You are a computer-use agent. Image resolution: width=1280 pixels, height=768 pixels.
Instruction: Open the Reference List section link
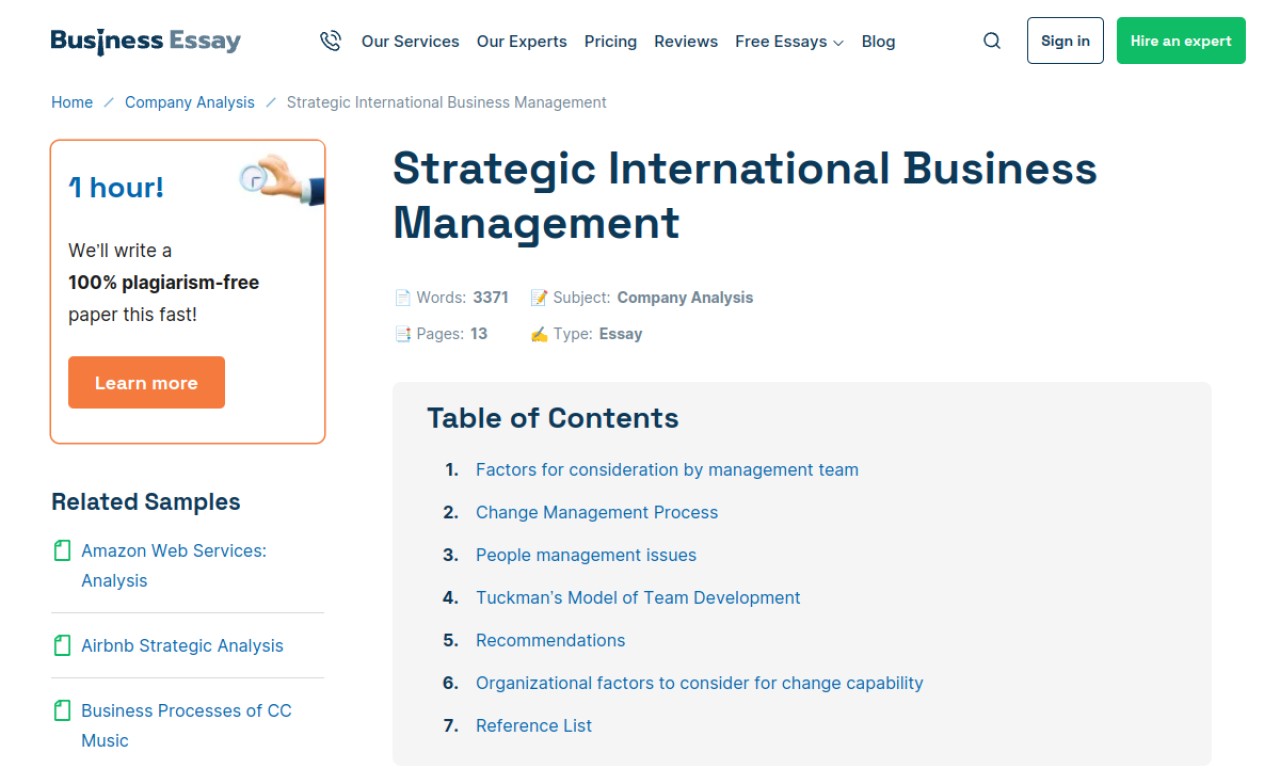tap(533, 726)
